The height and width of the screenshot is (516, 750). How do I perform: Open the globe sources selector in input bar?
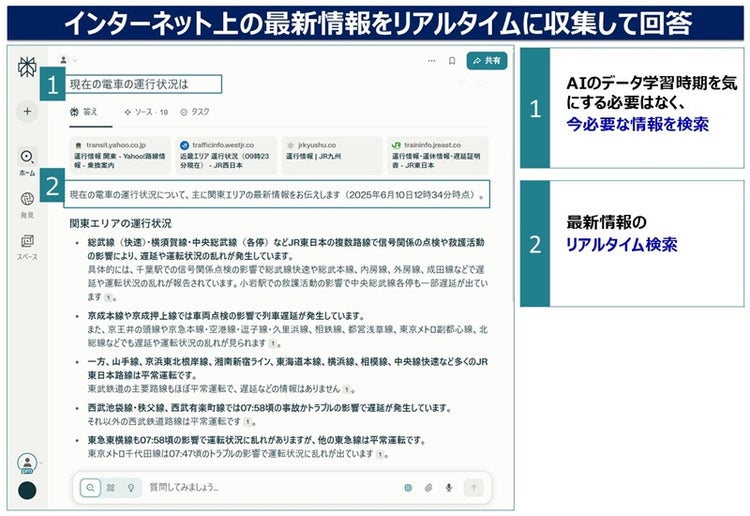(408, 488)
